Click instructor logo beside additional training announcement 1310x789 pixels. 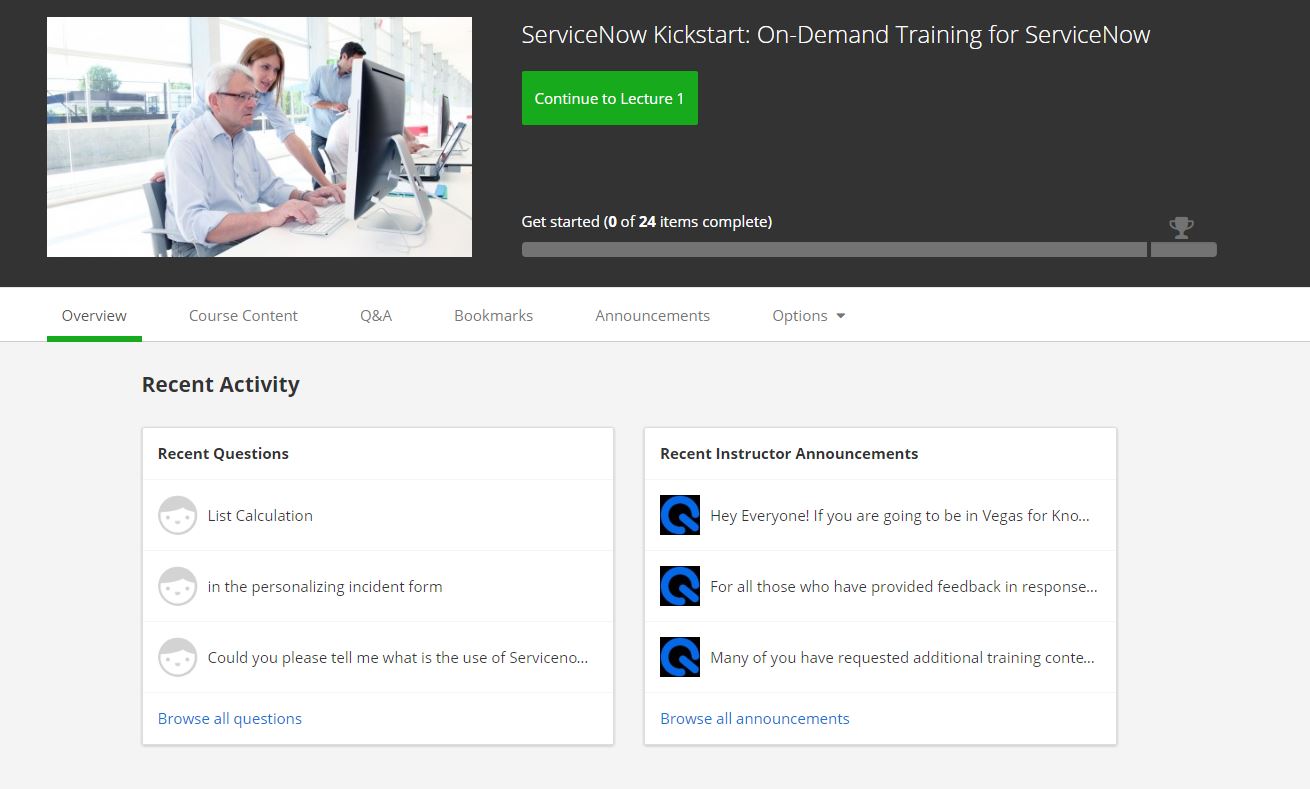680,657
